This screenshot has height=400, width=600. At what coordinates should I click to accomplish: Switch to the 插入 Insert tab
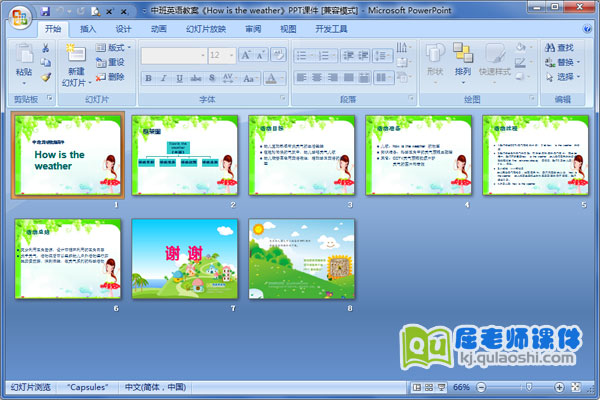pyautogui.click(x=88, y=29)
